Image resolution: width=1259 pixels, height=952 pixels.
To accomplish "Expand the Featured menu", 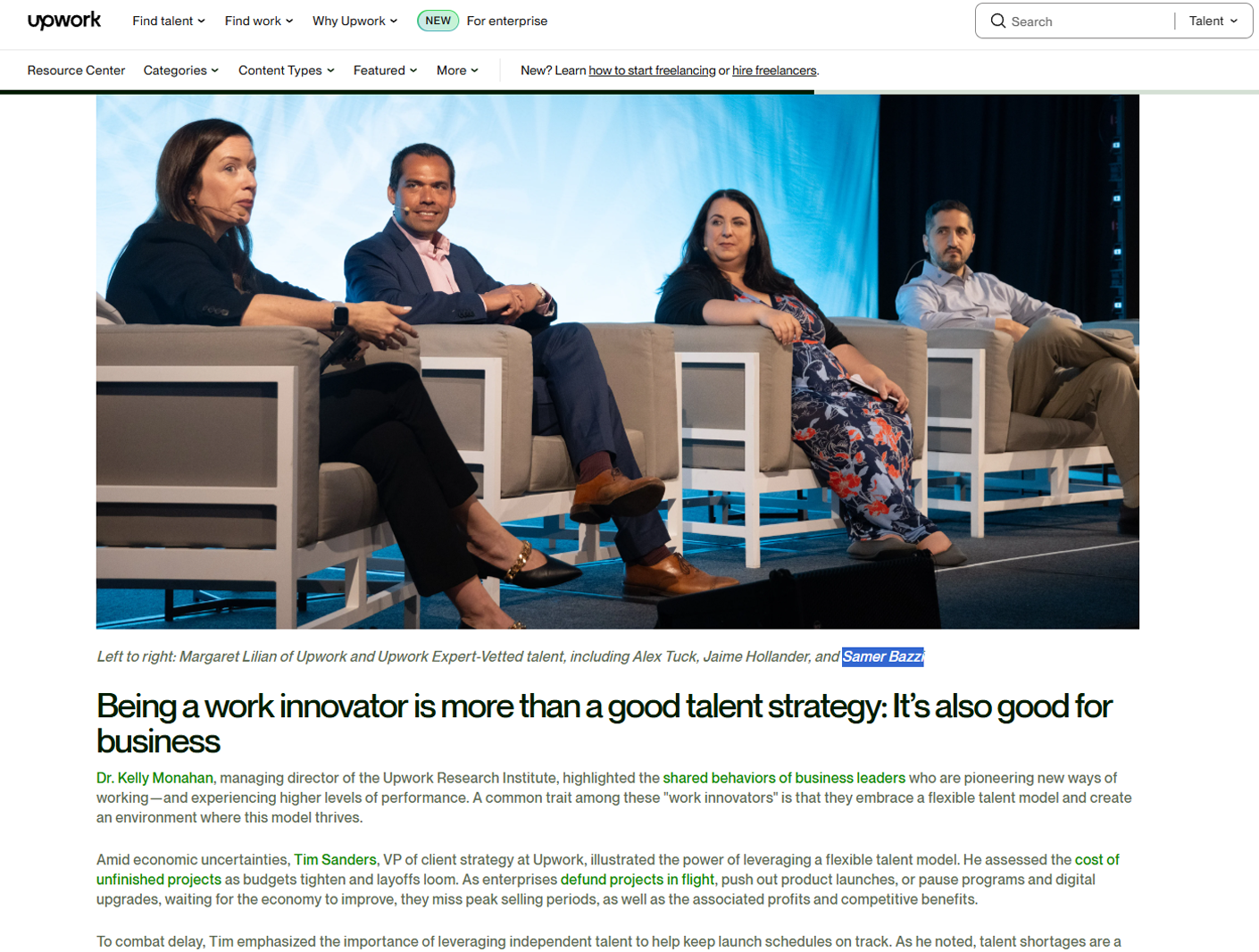I will pos(385,71).
